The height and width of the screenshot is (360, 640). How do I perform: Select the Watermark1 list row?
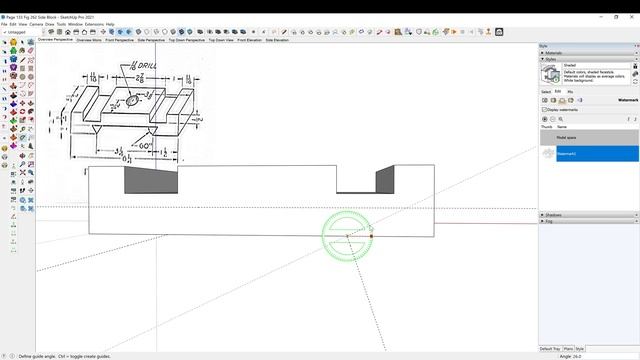(589, 154)
